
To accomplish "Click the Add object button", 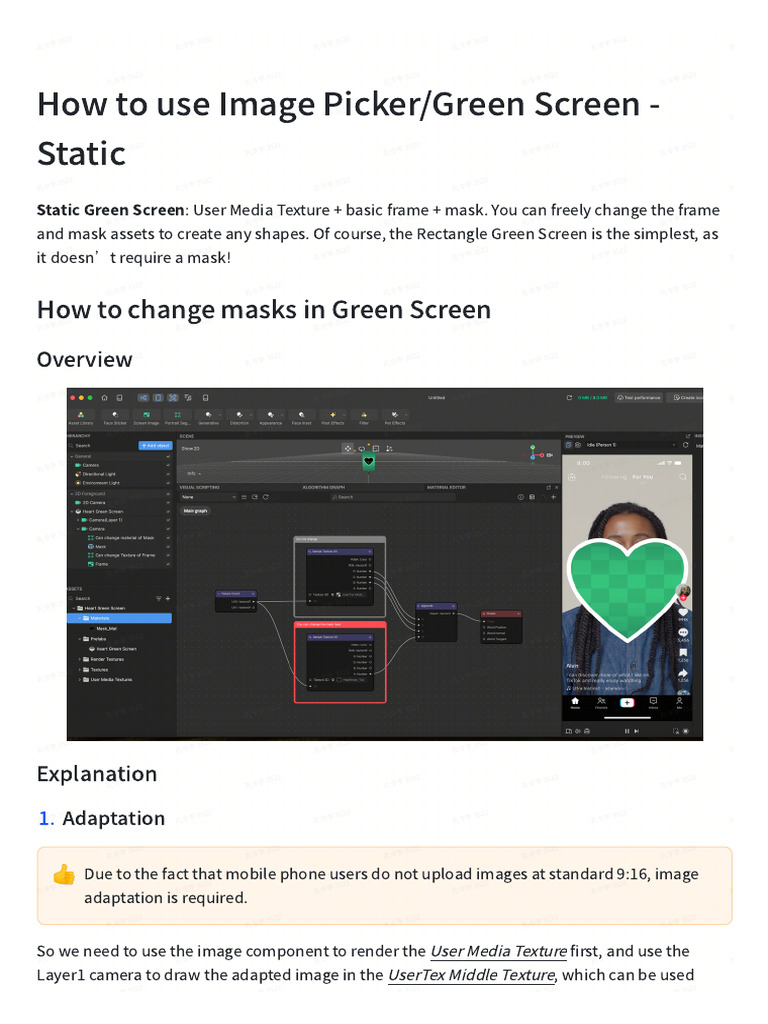I will (155, 445).
